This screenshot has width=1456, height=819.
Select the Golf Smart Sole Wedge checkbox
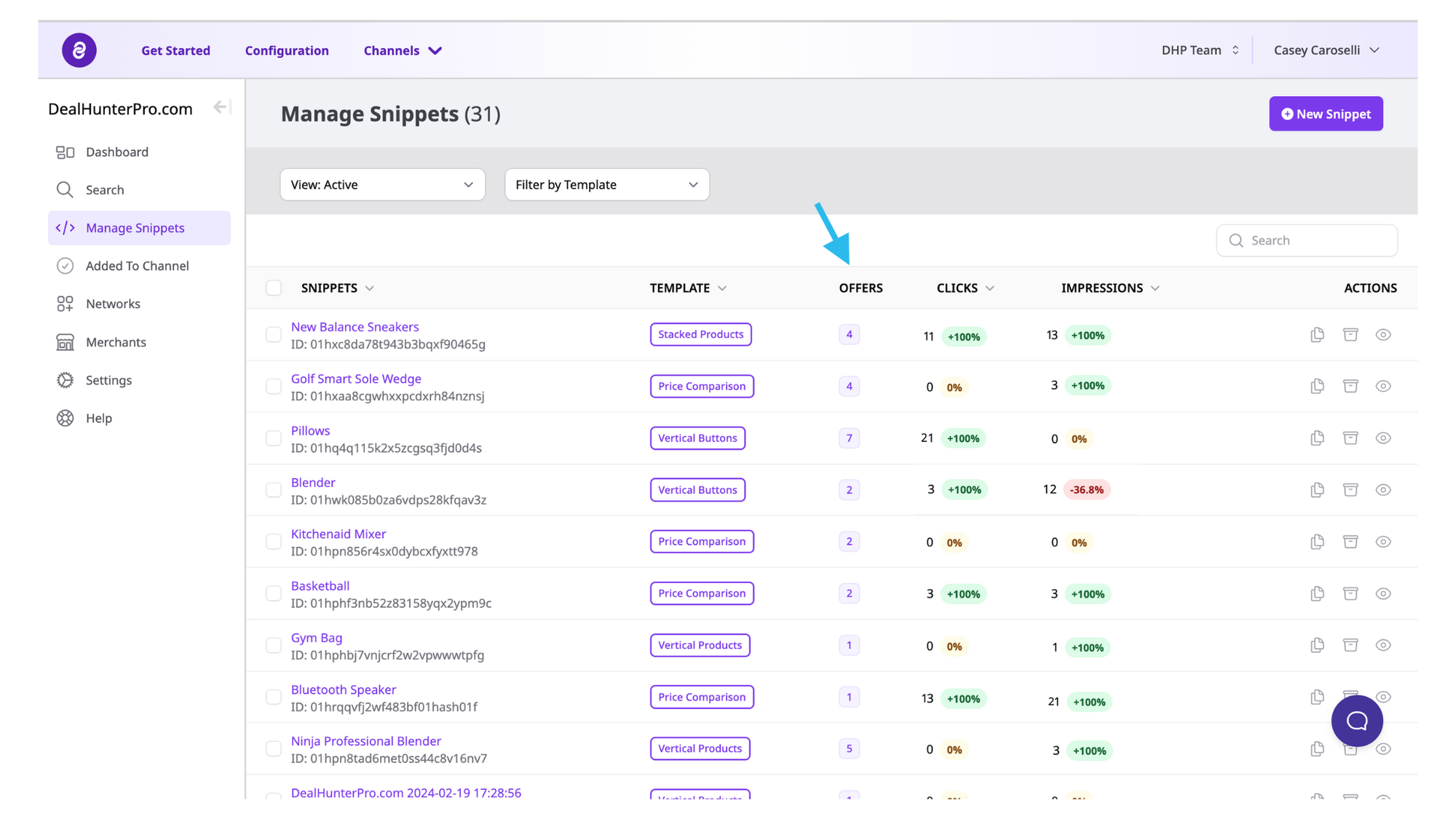pos(274,387)
